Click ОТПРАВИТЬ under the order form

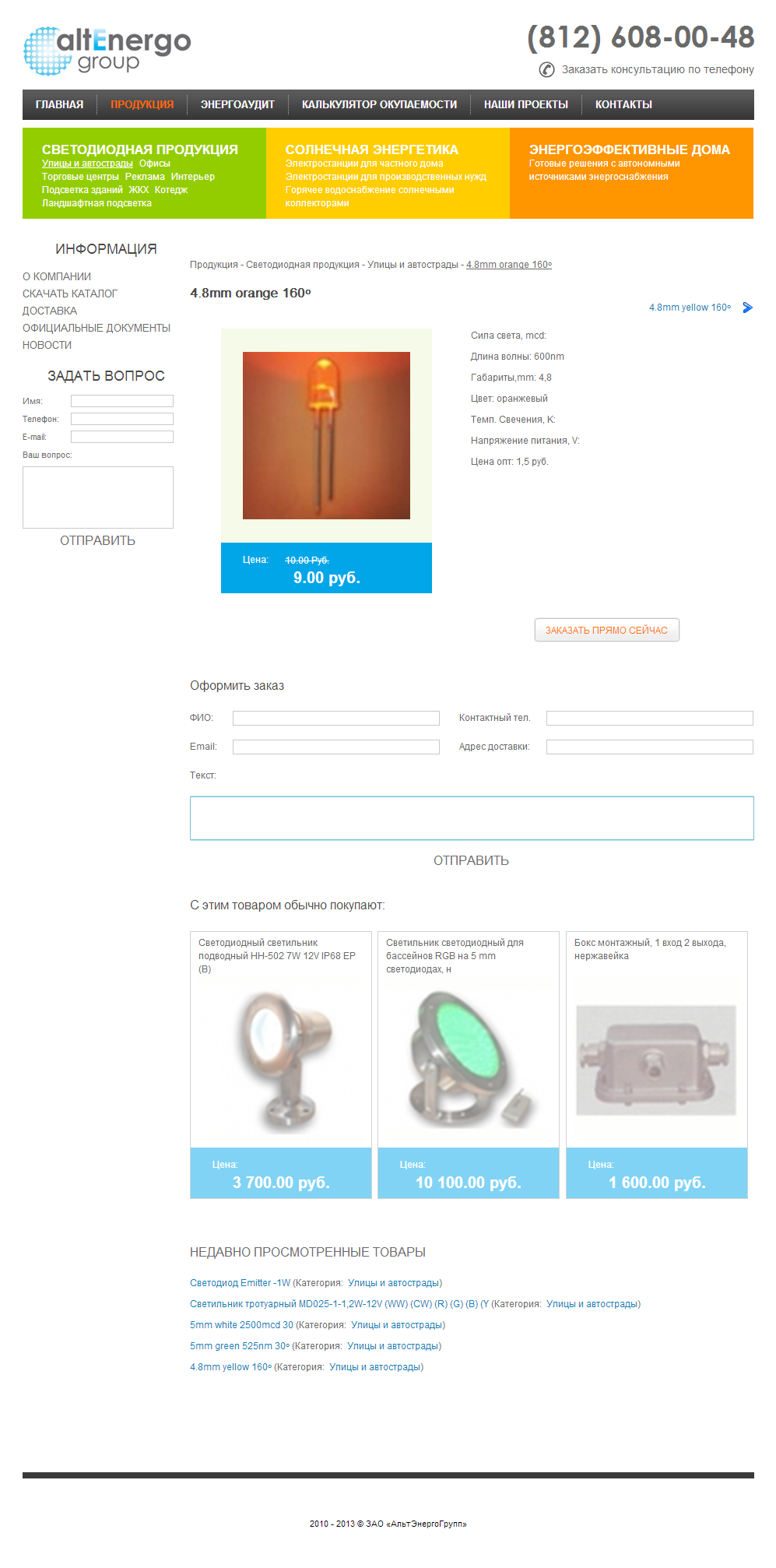[x=472, y=860]
